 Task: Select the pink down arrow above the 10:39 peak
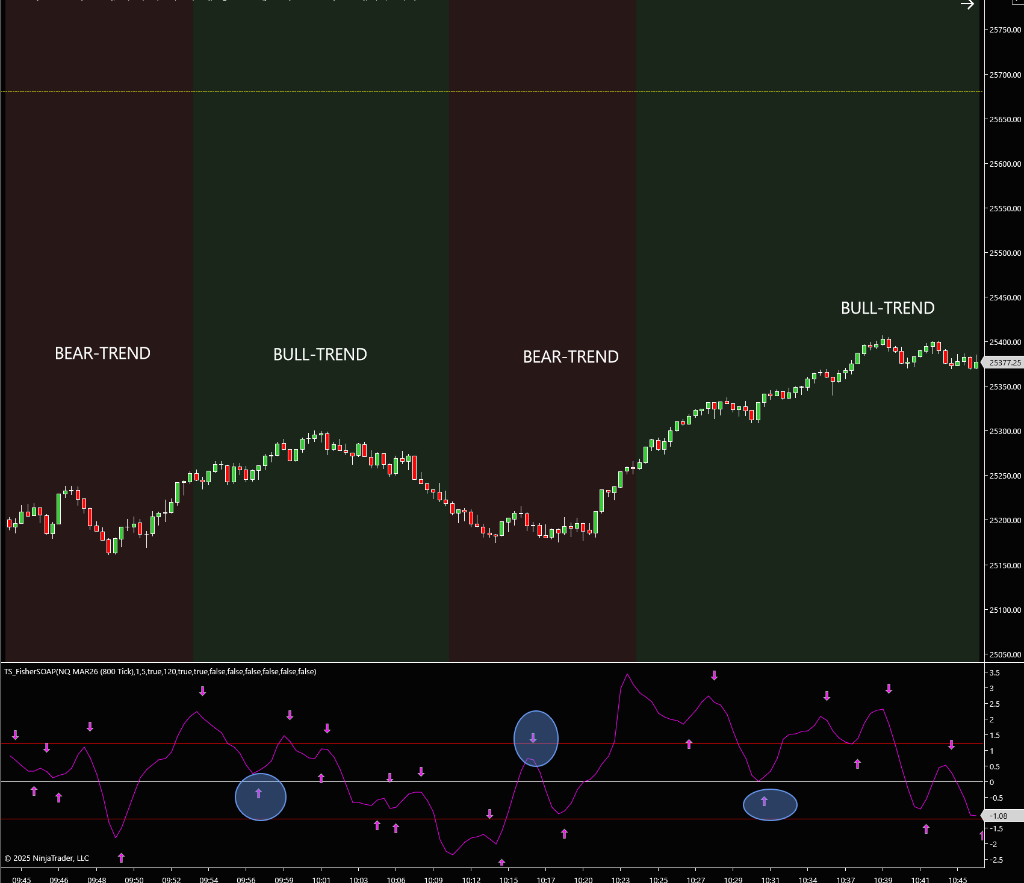[x=888, y=689]
